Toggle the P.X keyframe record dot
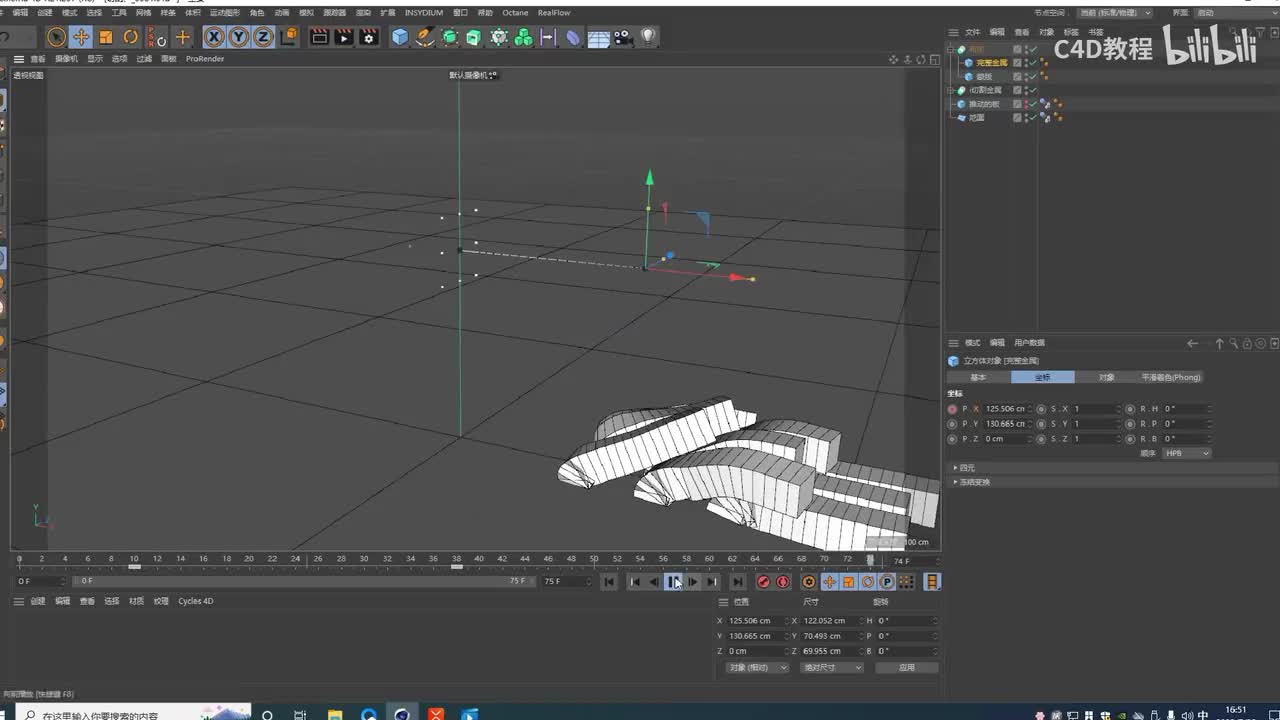Image resolution: width=1280 pixels, height=720 pixels. [952, 409]
